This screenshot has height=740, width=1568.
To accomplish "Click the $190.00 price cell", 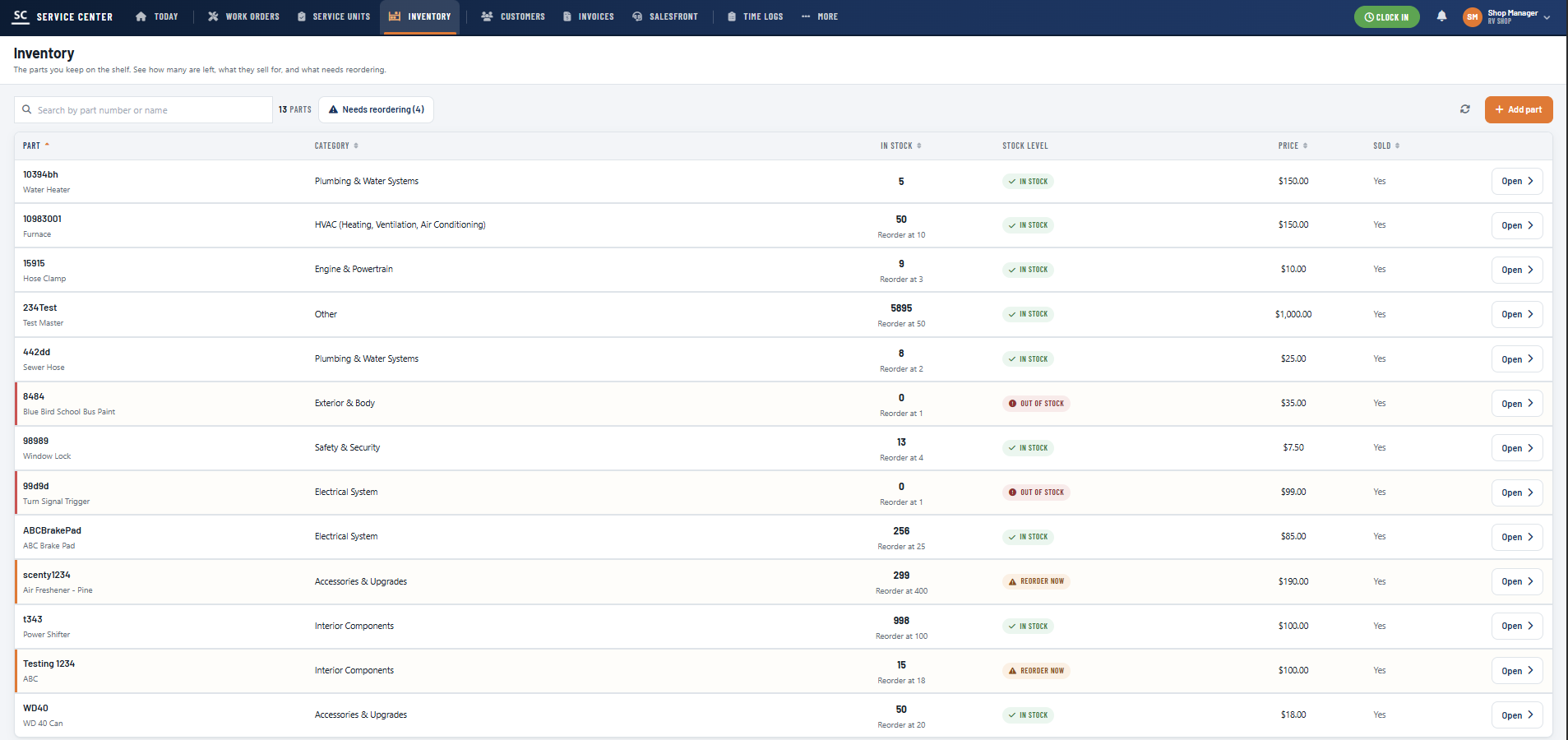I will (1293, 581).
